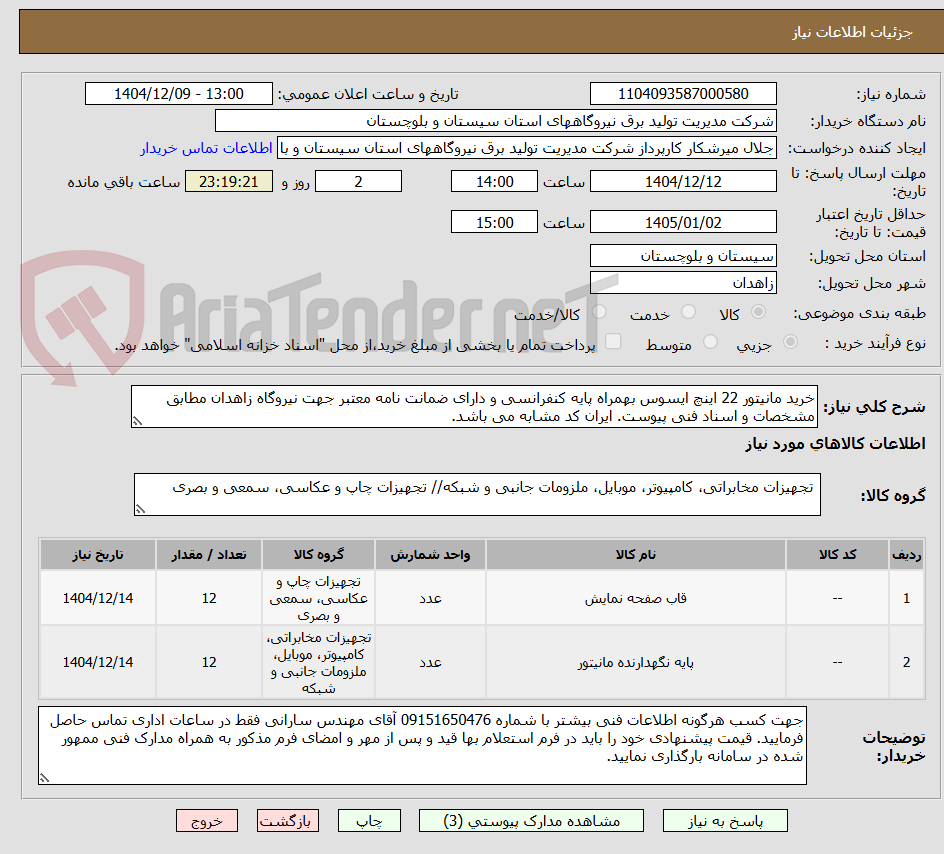
Task: Click the date cell in row 2
Action: (98, 662)
